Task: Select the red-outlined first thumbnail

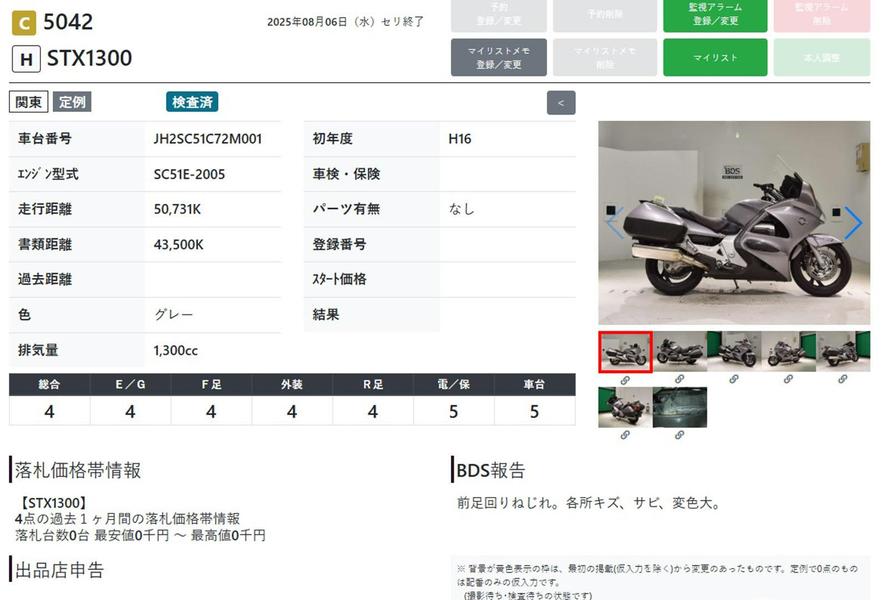Action: click(x=625, y=352)
